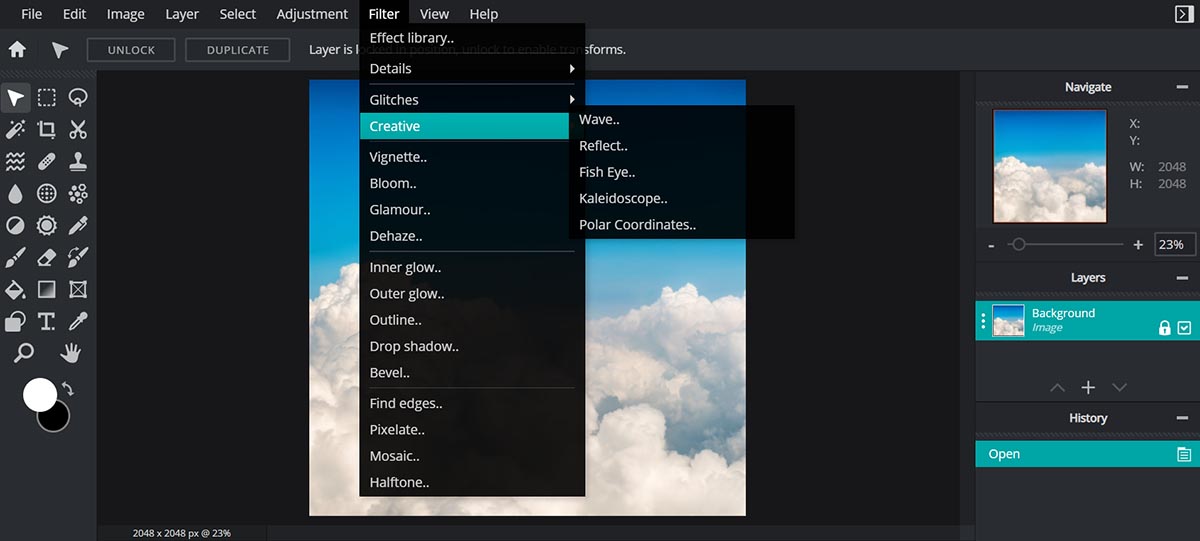Choose Kaleidoscope from Creative submenu
The height and width of the screenshot is (541, 1200).
[x=623, y=198]
